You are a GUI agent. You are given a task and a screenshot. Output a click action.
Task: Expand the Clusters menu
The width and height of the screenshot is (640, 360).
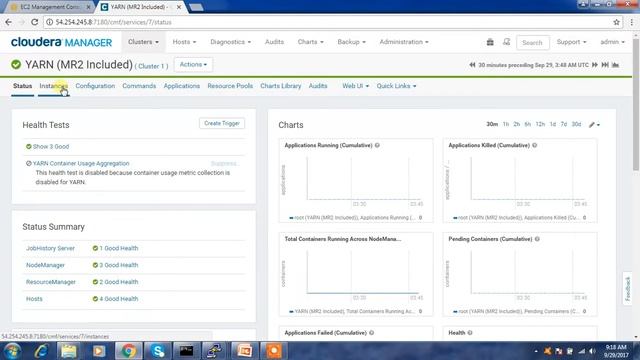coord(143,42)
